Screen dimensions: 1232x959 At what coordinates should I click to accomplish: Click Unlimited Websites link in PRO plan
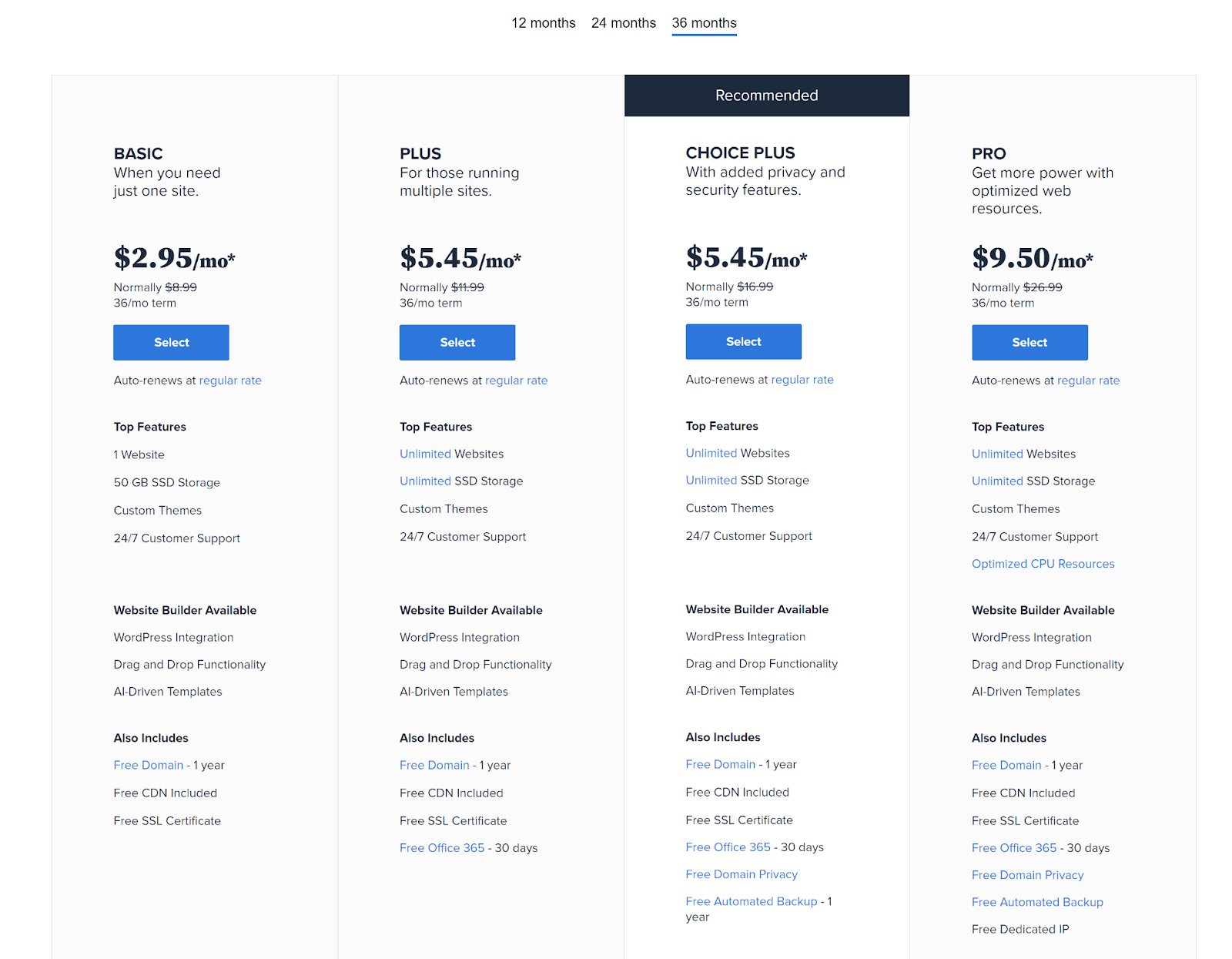coord(997,454)
